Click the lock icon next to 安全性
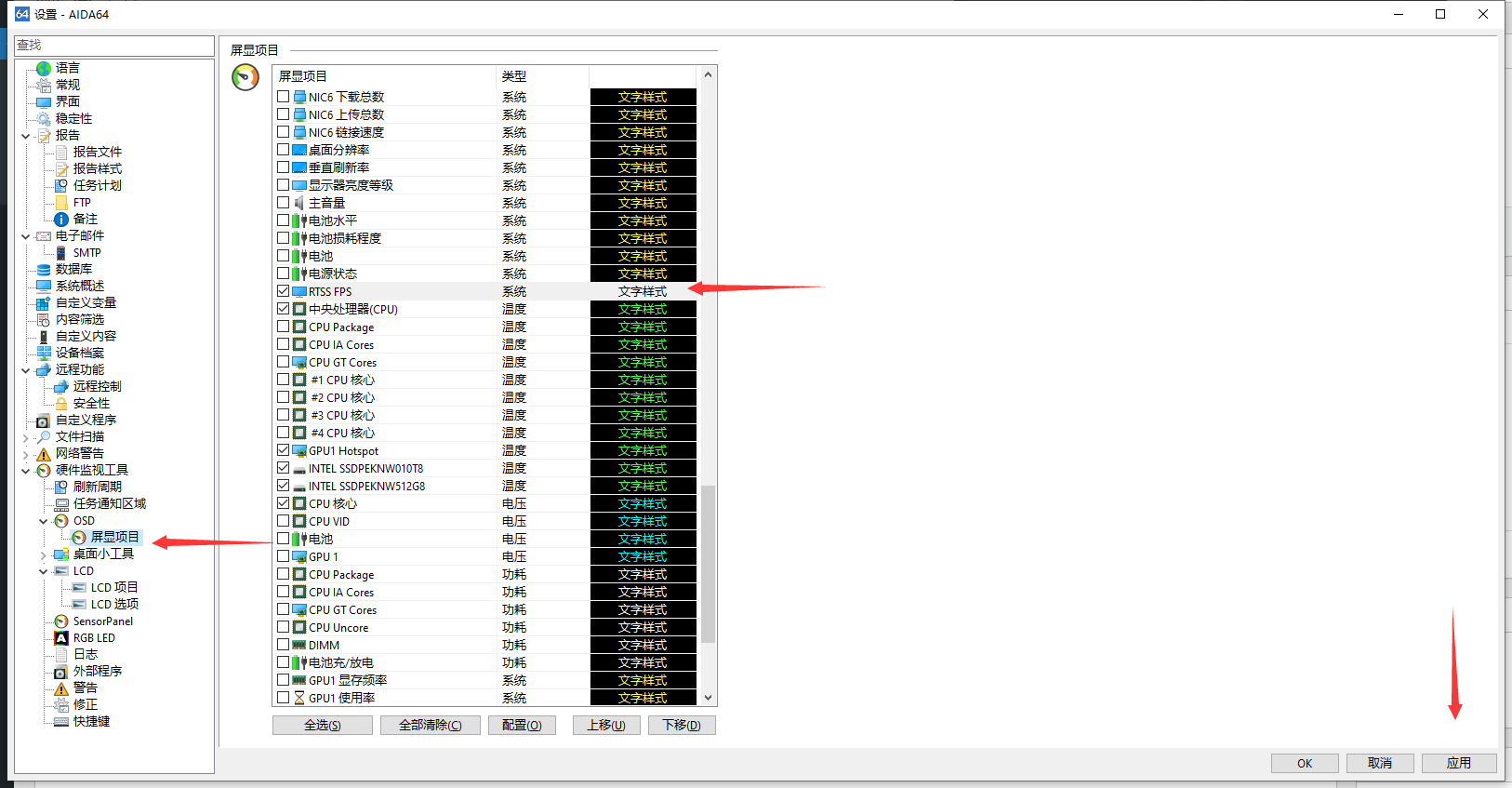This screenshot has height=788, width=1512. coord(61,404)
